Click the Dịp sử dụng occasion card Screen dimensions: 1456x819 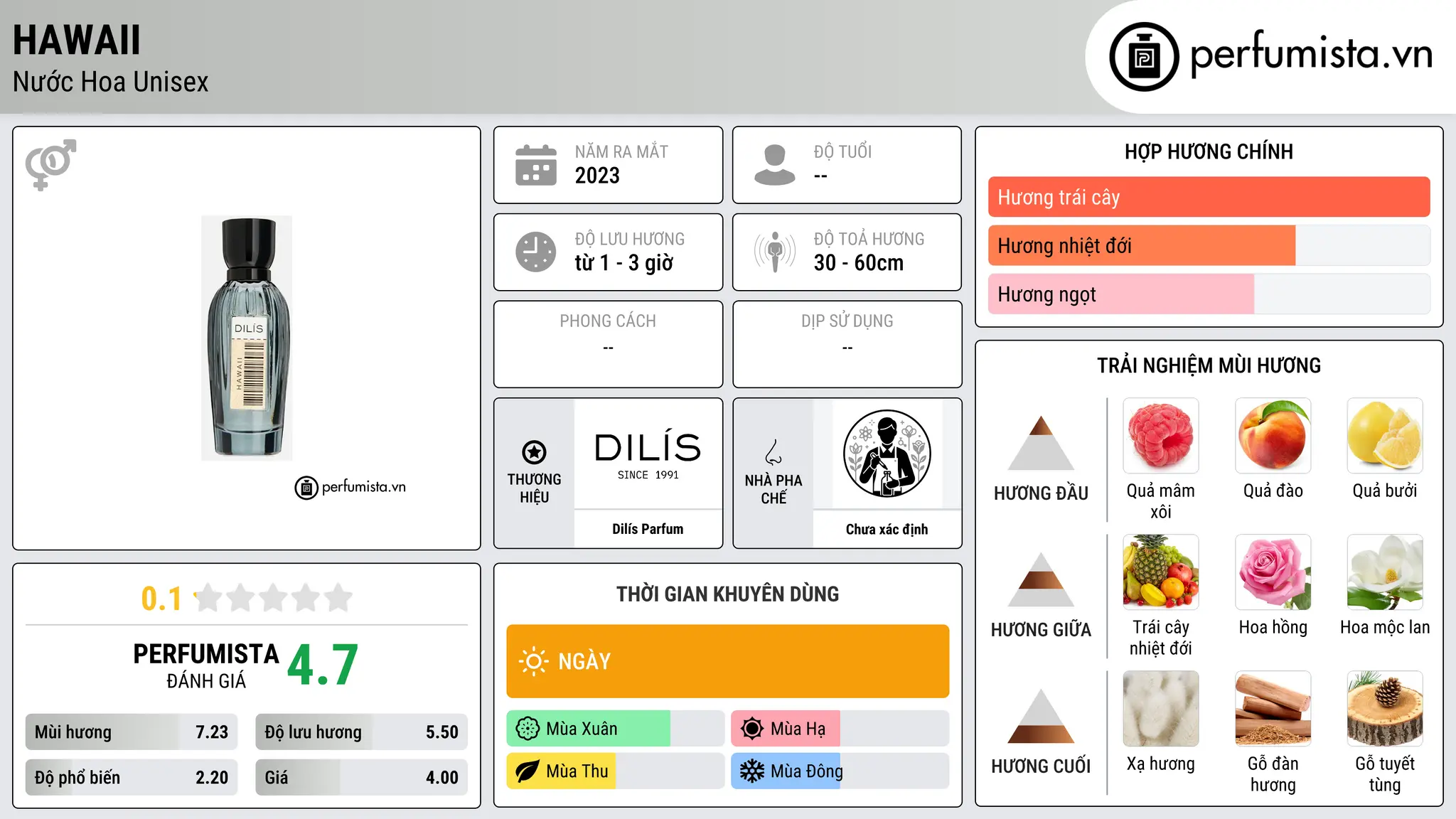pyautogui.click(x=847, y=344)
